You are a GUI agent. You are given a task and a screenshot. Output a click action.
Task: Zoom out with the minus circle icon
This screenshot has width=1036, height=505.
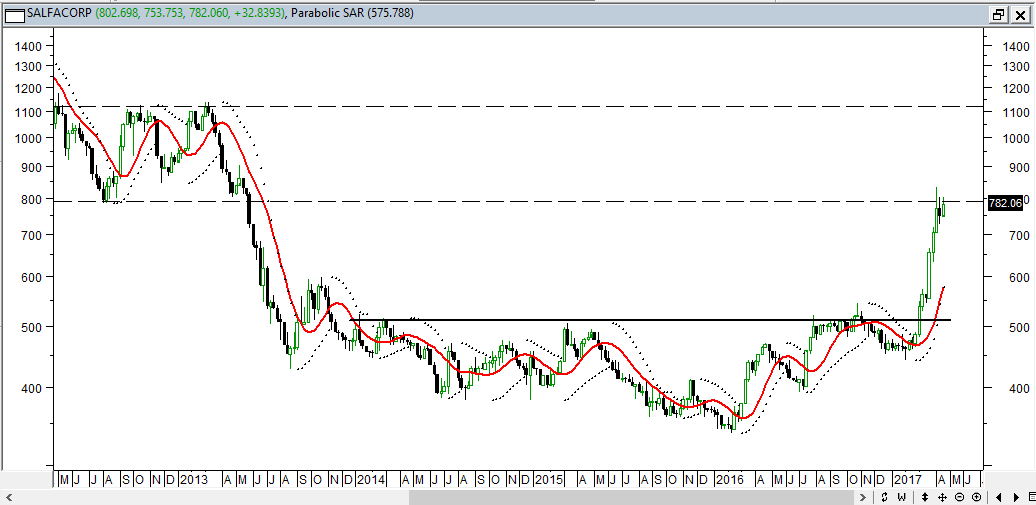click(960, 497)
